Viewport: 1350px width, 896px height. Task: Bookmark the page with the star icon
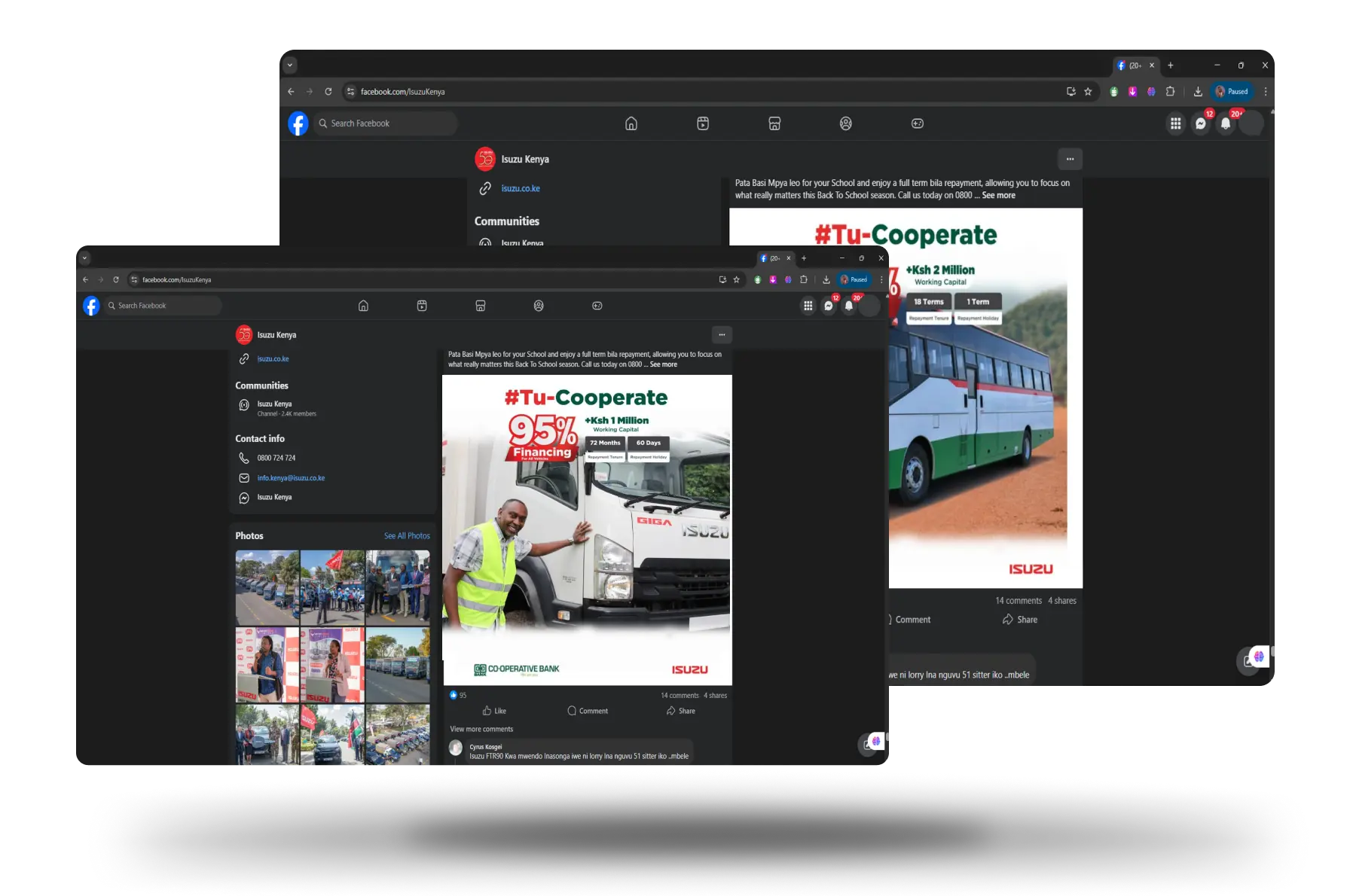point(736,279)
